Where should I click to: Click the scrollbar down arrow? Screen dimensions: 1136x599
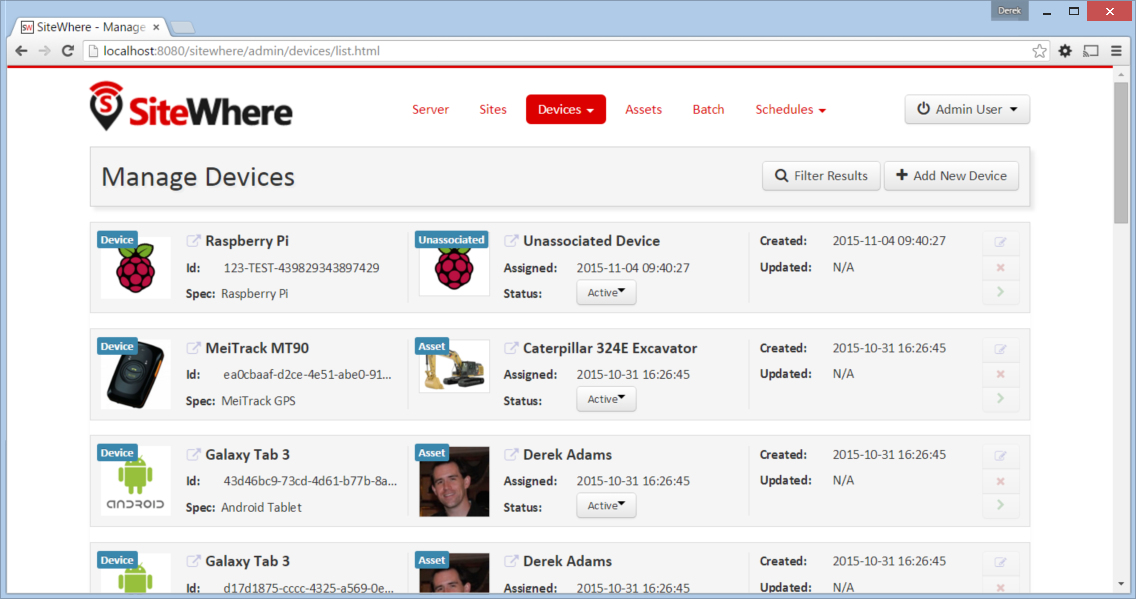(1122, 584)
